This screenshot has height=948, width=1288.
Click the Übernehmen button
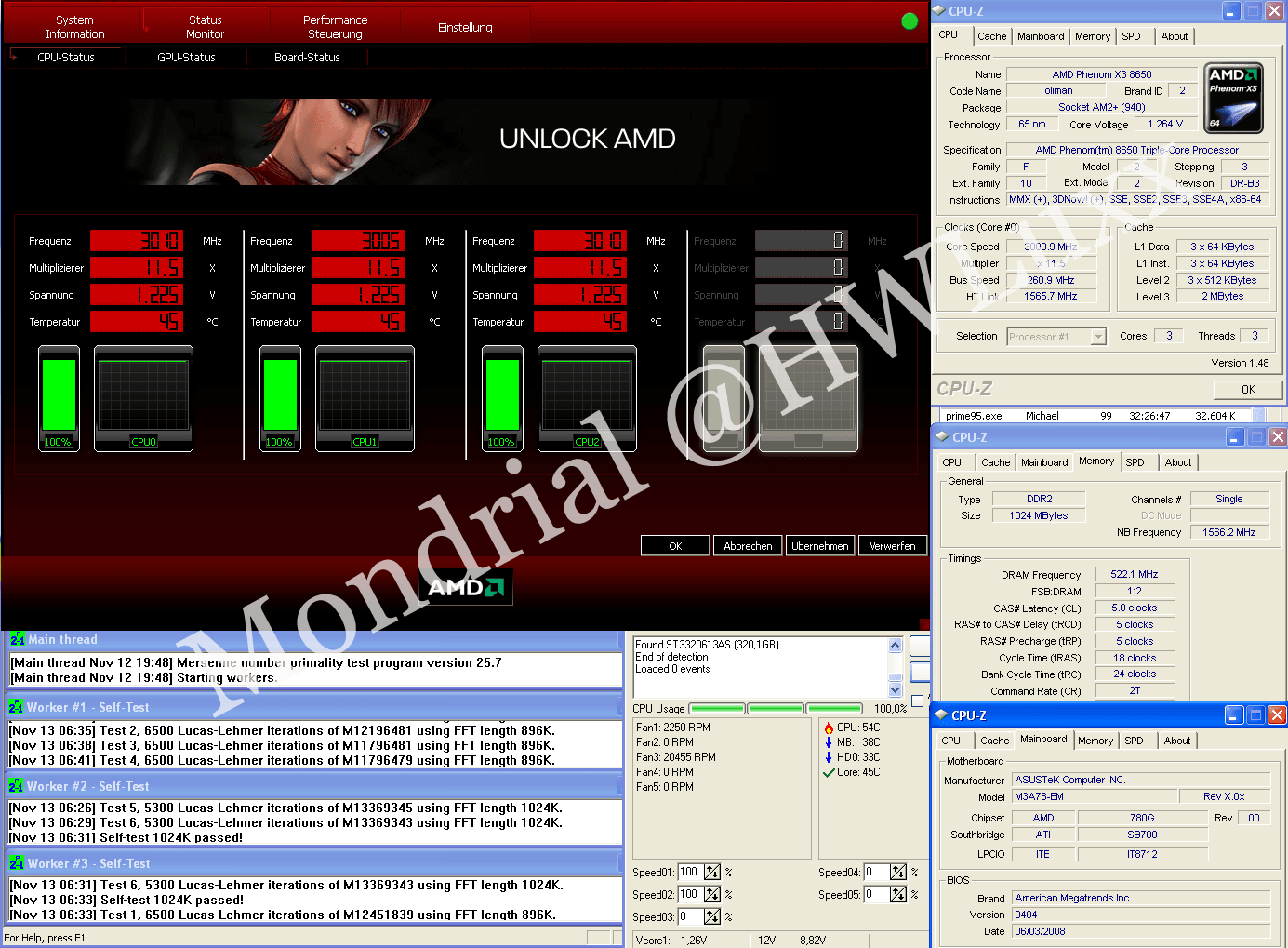coord(820,546)
